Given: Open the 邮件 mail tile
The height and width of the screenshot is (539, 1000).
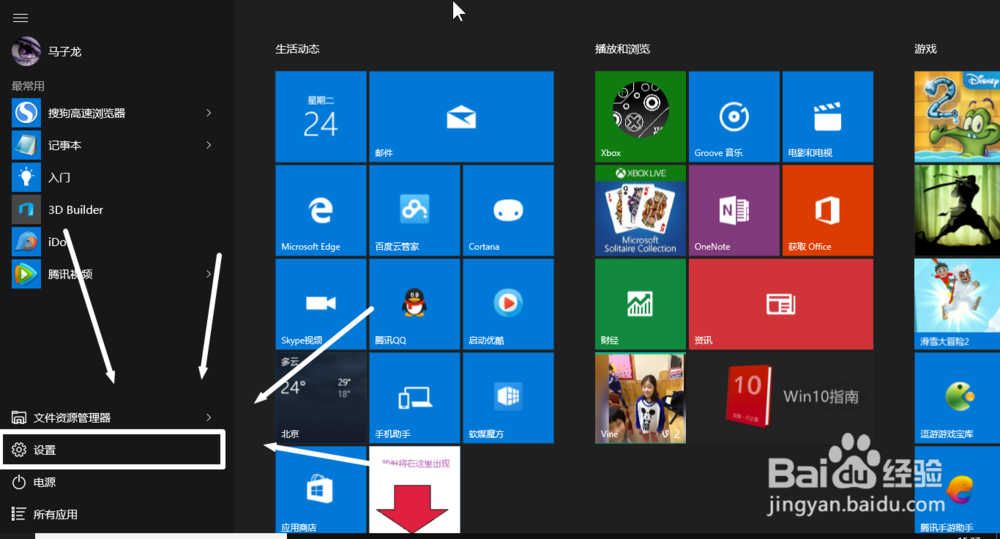Looking at the screenshot, I should click(461, 117).
